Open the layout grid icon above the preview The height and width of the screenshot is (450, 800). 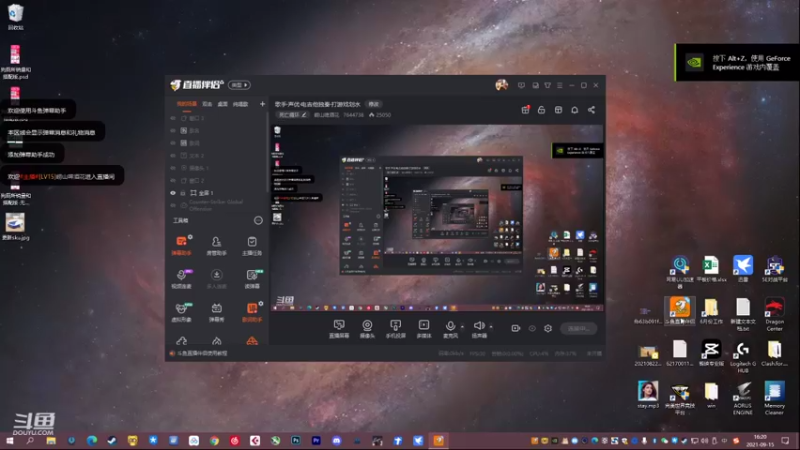(558, 110)
